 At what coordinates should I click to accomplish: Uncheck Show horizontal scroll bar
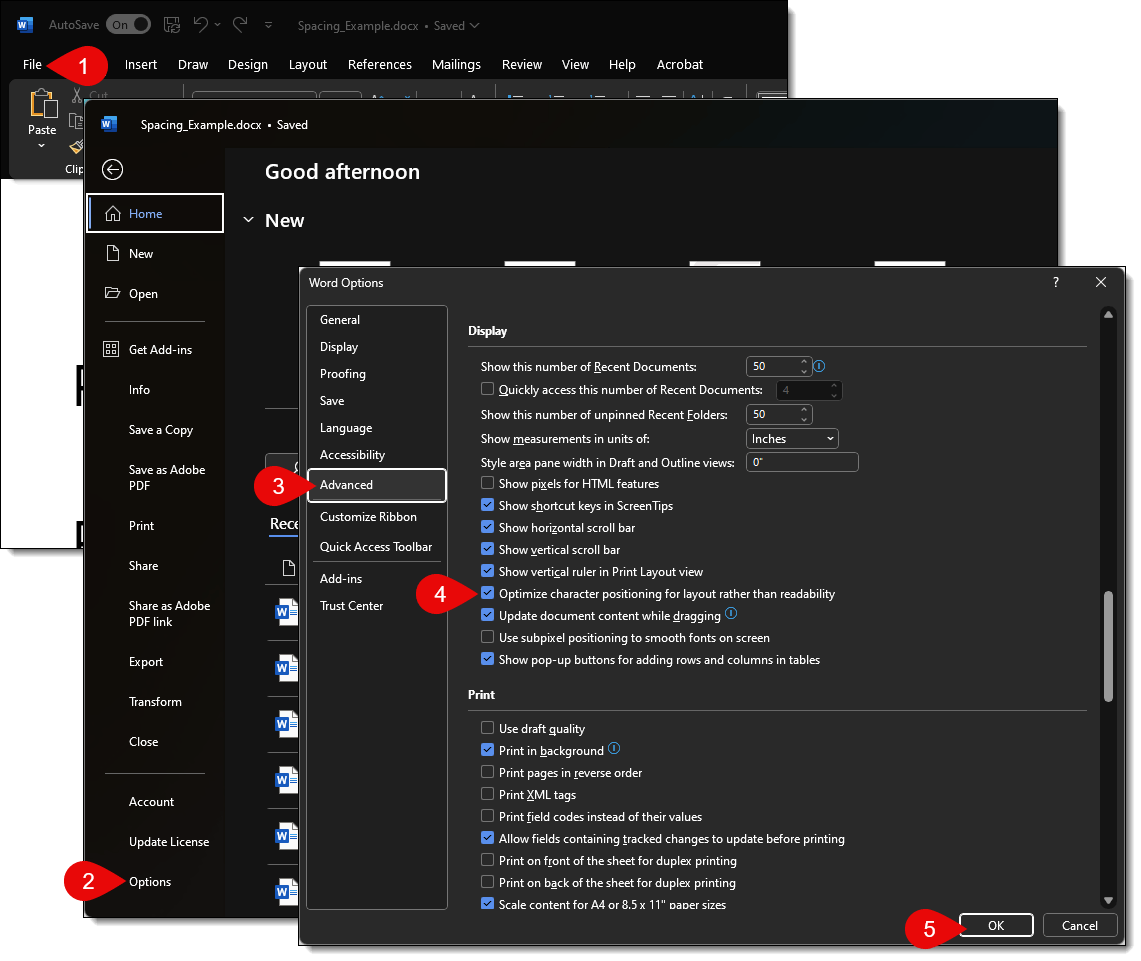point(488,527)
